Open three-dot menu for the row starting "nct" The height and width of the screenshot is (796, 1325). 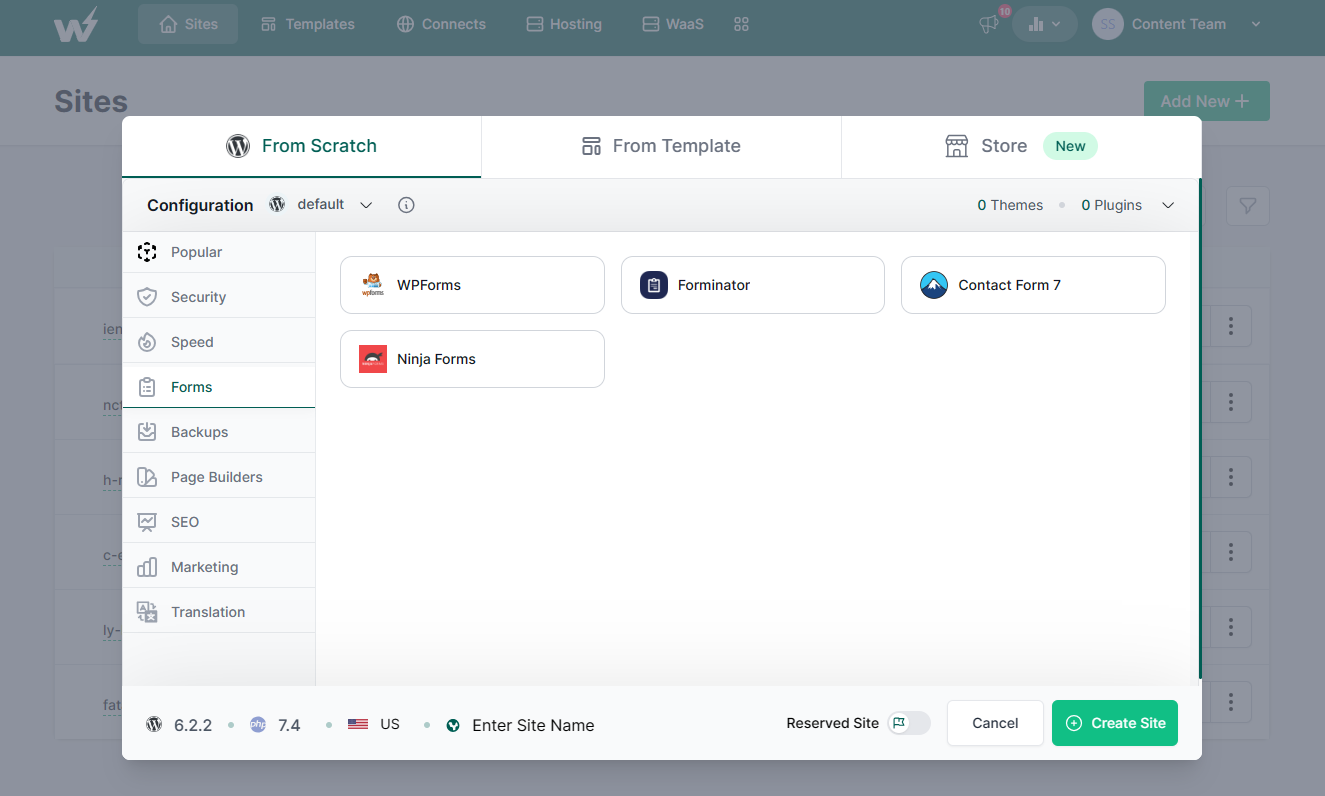[x=1231, y=402]
